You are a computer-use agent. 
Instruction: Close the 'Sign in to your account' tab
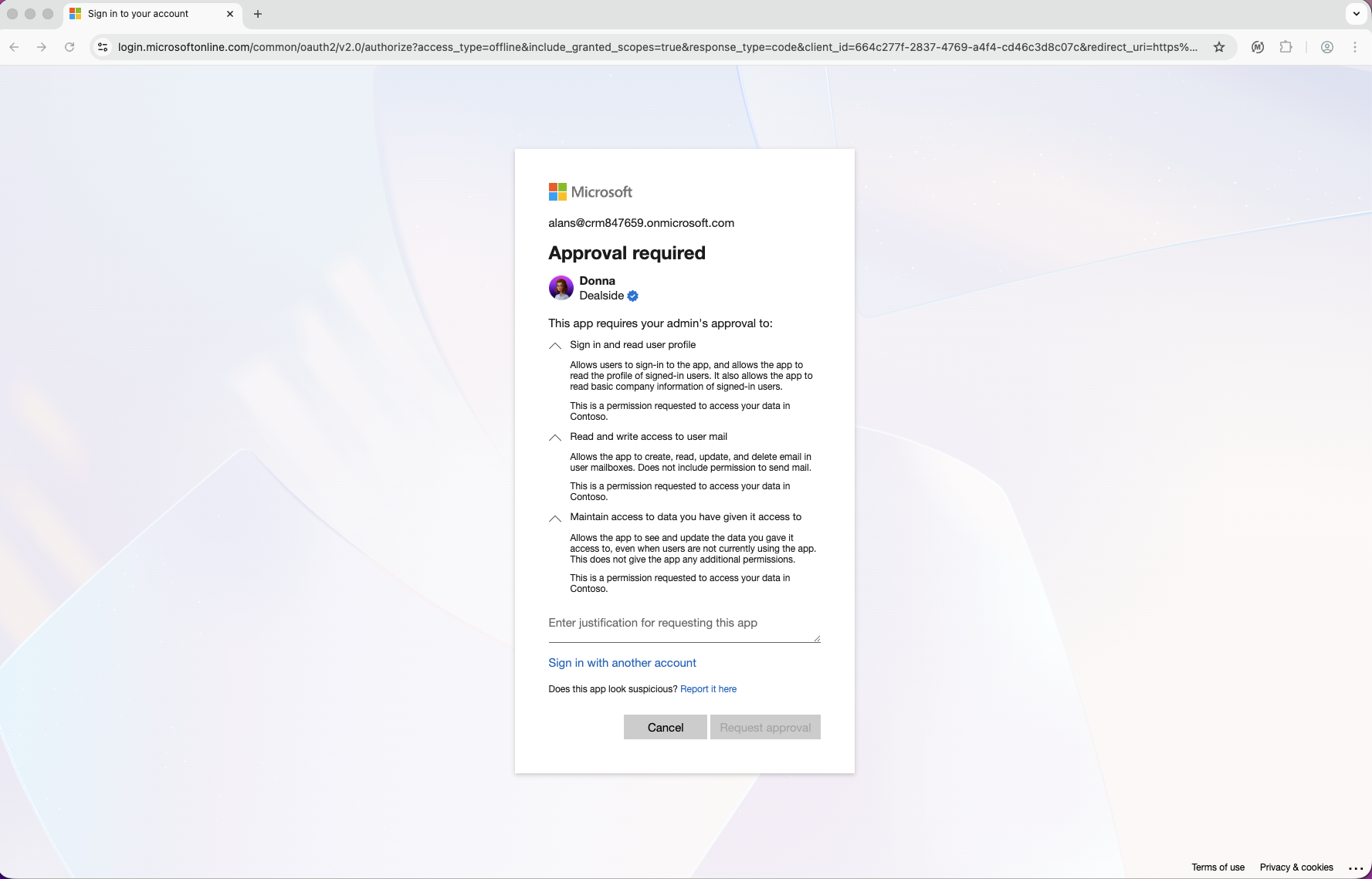230,14
